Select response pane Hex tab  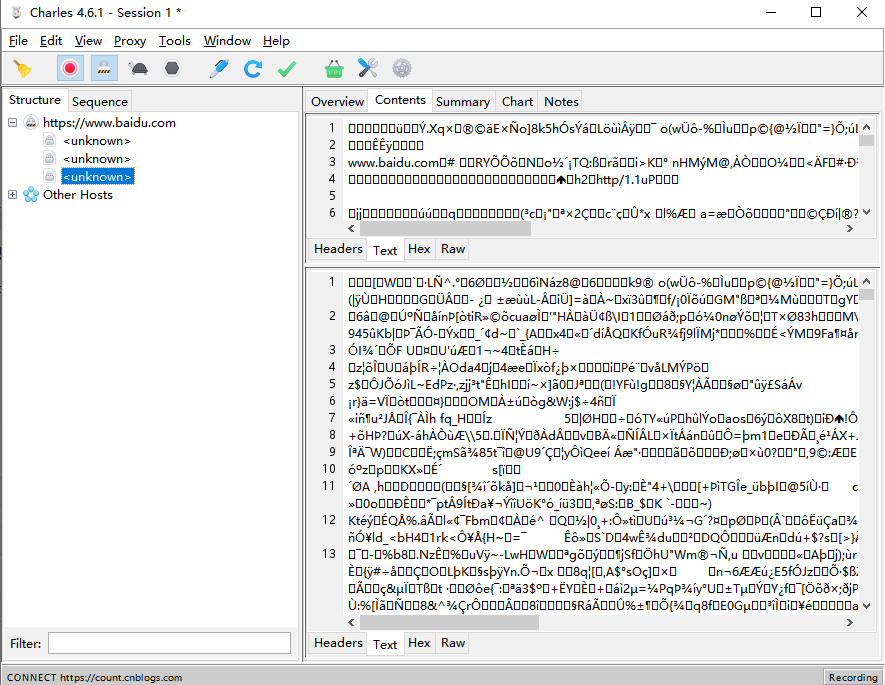[x=419, y=643]
